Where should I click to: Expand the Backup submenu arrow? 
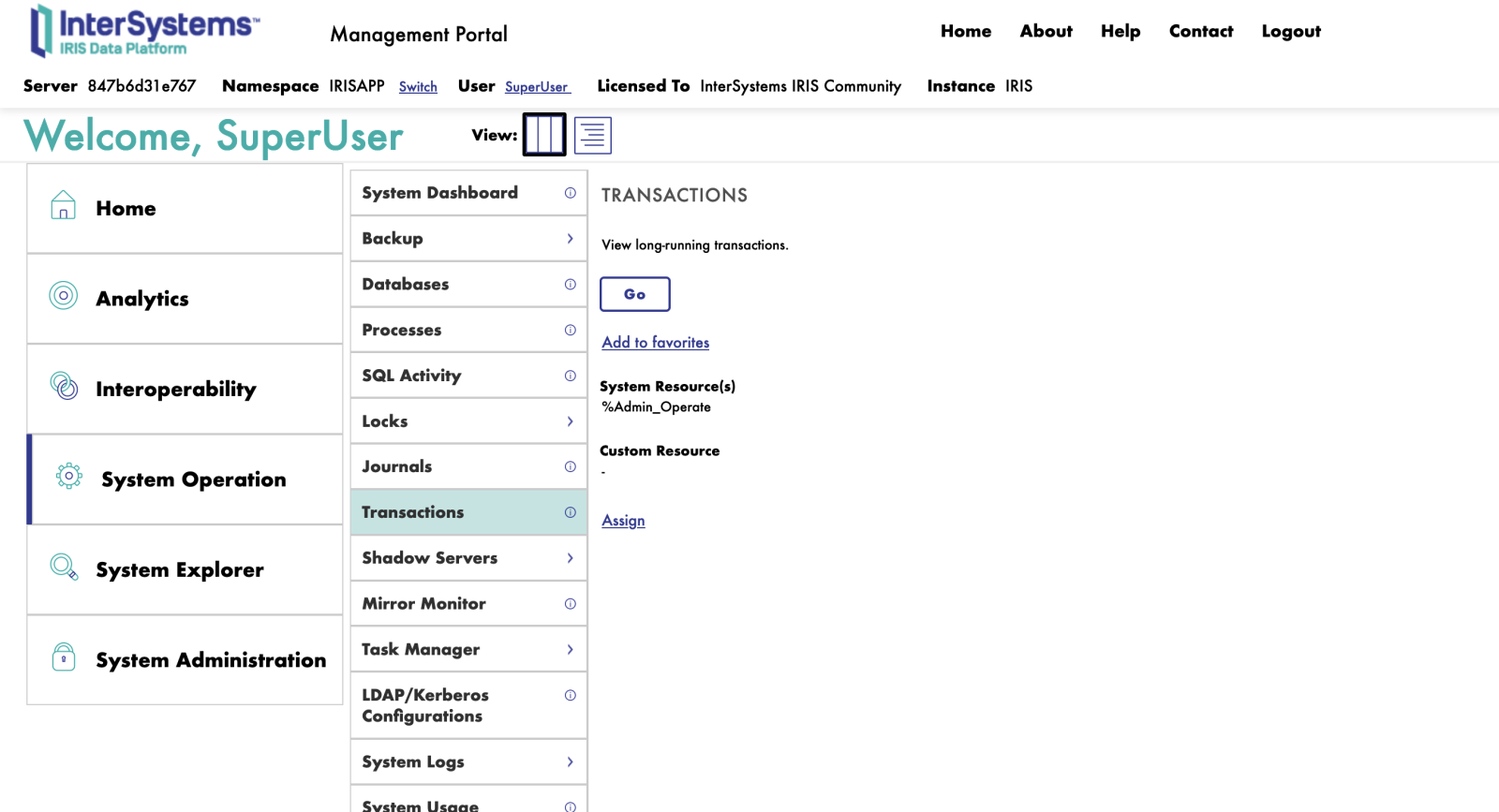click(570, 239)
